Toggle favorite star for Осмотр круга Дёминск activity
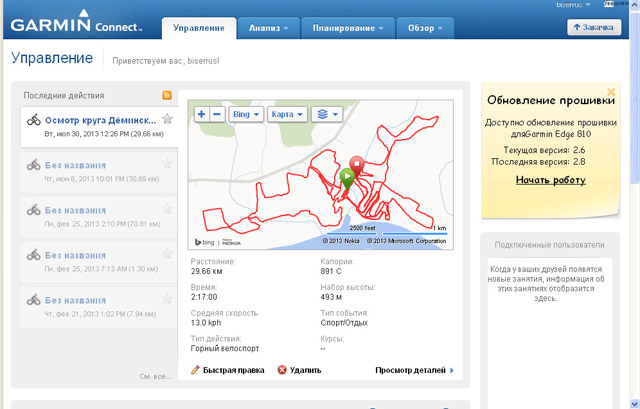 167,119
